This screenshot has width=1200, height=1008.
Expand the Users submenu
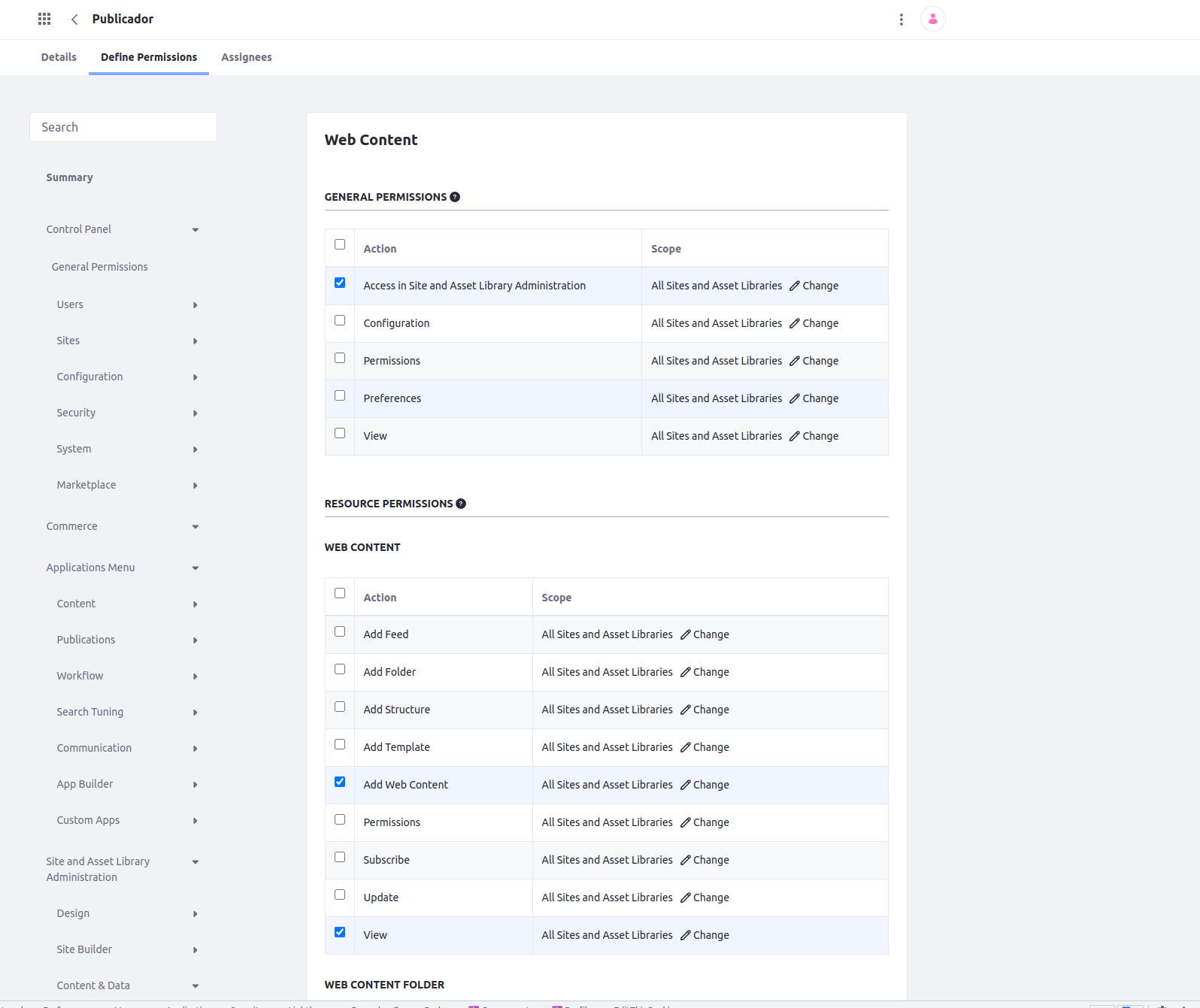[195, 305]
